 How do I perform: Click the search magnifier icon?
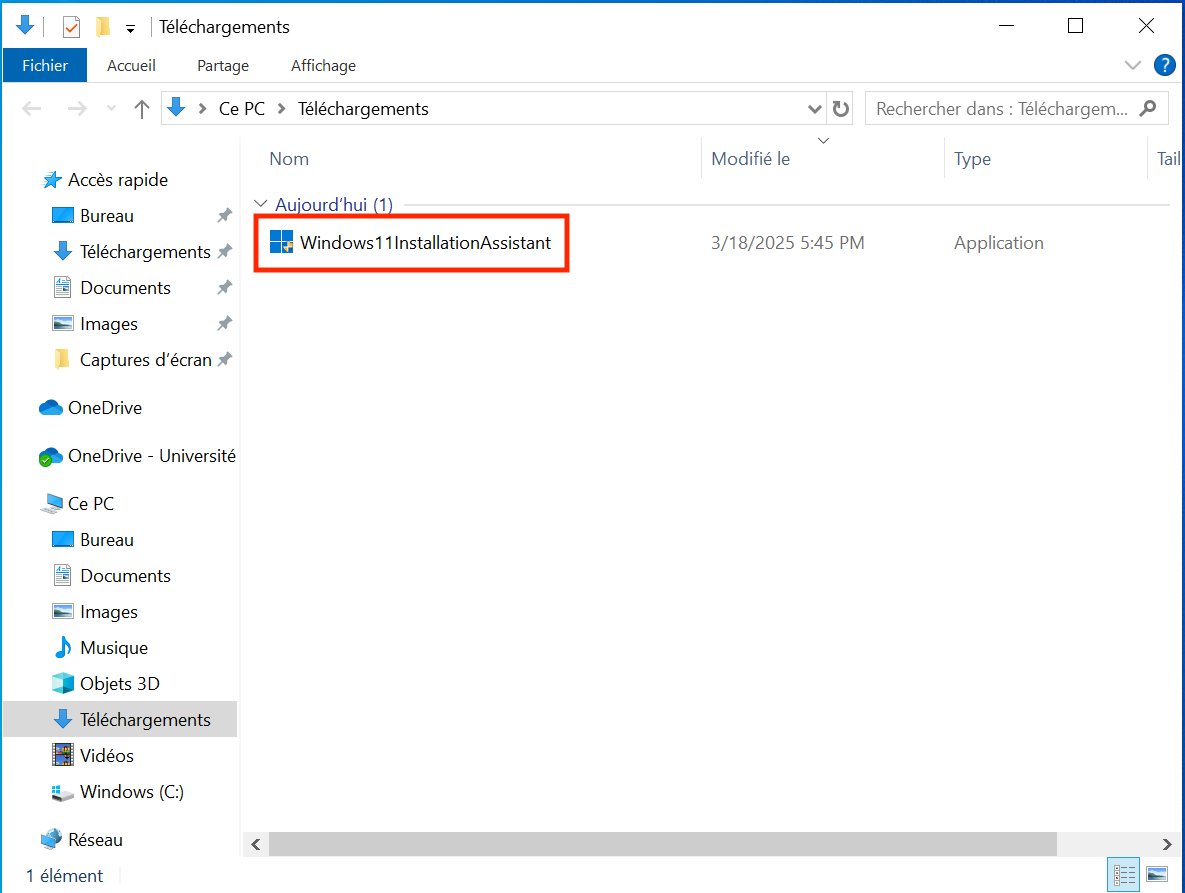[x=1148, y=108]
